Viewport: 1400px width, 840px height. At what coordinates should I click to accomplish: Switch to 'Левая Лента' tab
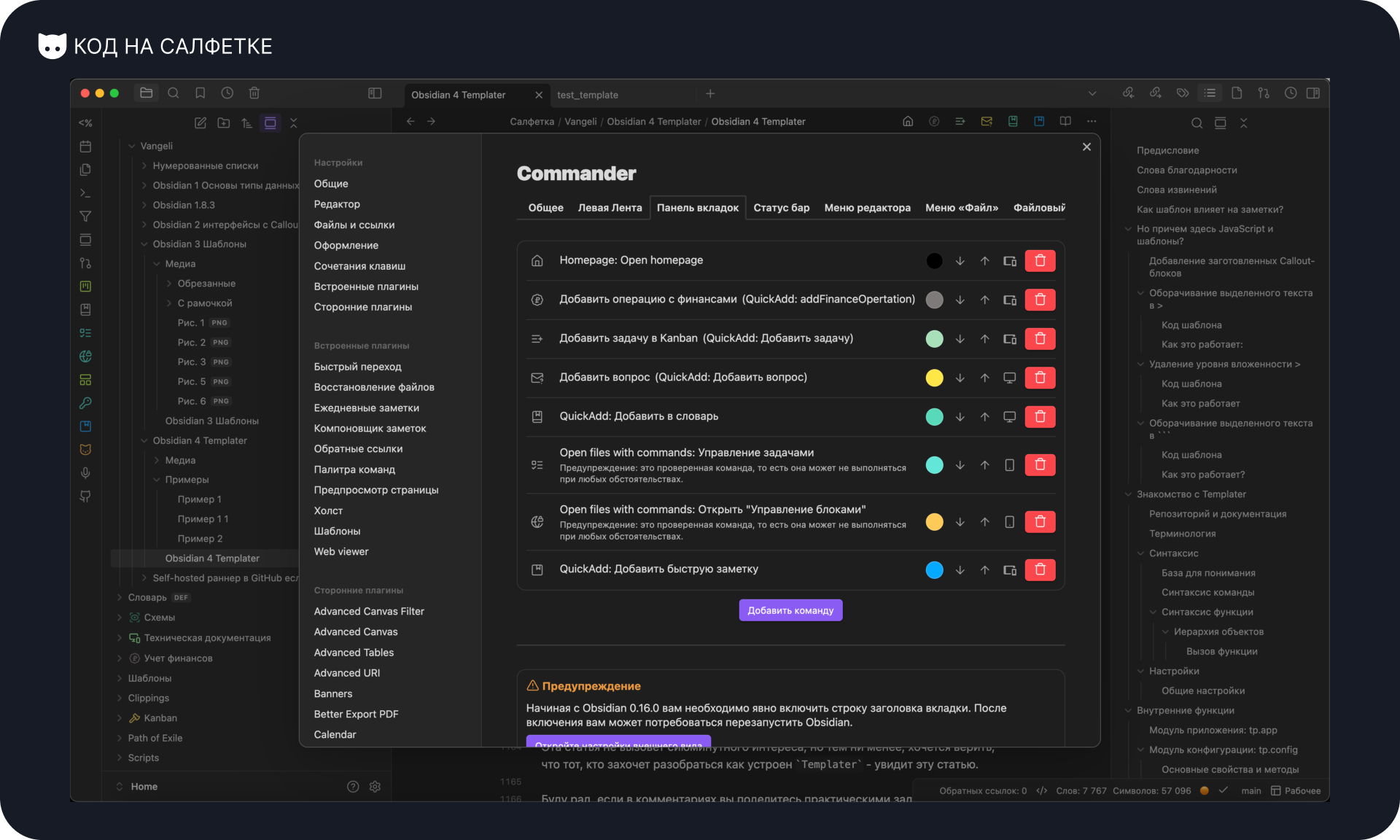coord(610,208)
